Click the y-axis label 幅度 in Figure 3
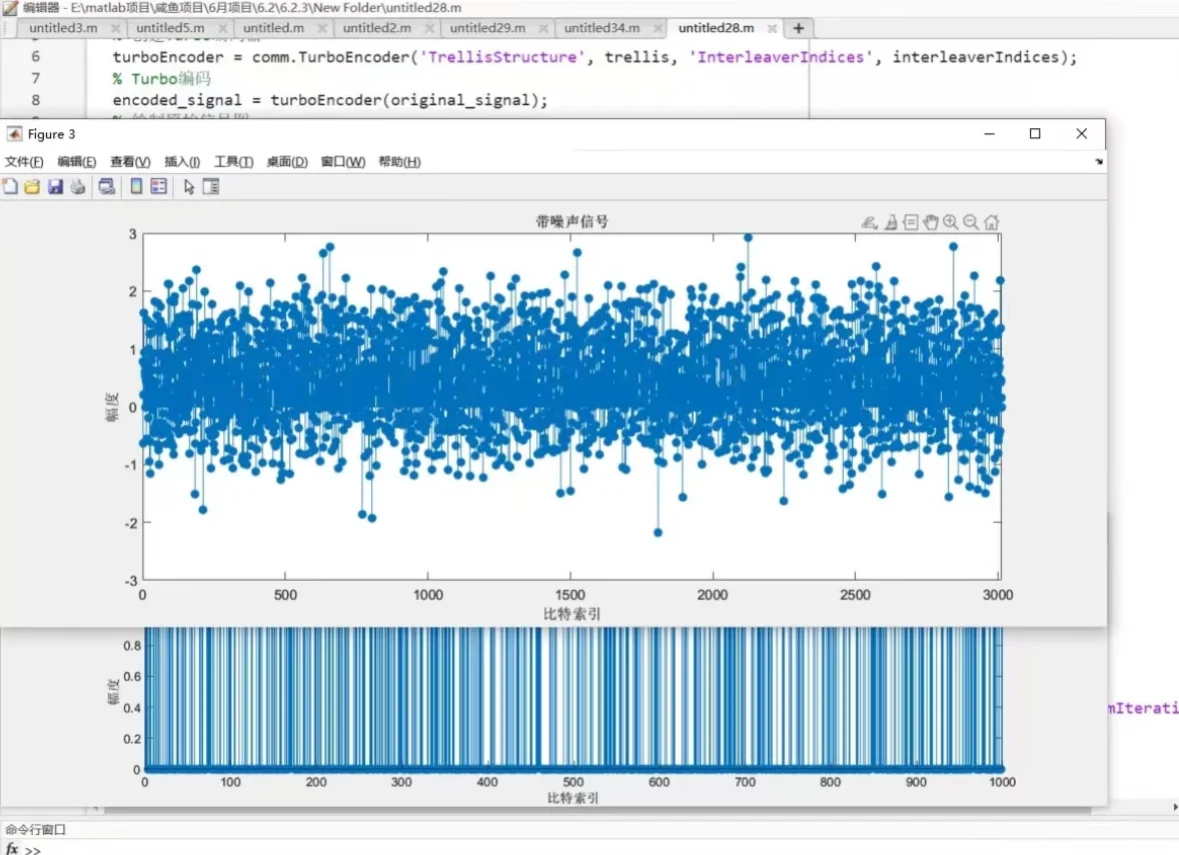The image size is (1179, 855). click(x=112, y=407)
